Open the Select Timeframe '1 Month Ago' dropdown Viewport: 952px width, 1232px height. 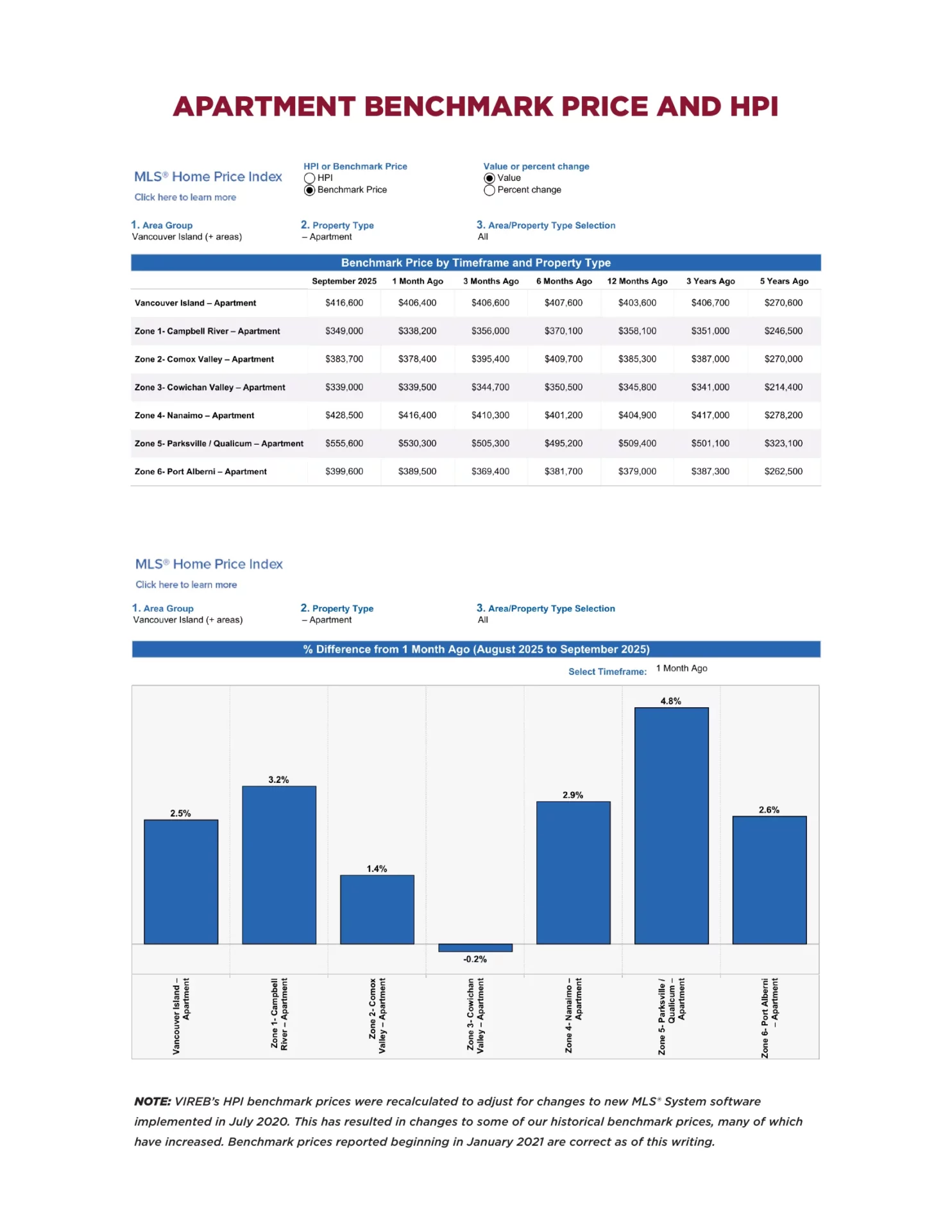click(681, 669)
